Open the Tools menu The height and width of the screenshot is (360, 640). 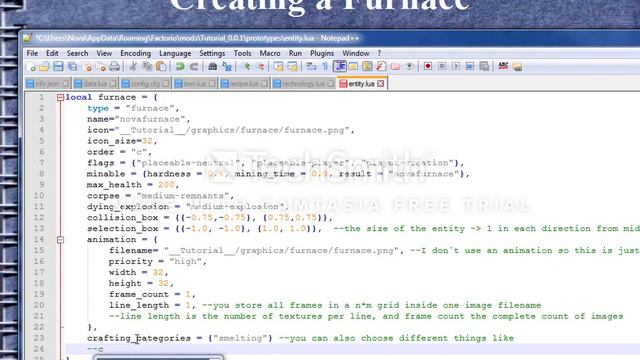242,53
